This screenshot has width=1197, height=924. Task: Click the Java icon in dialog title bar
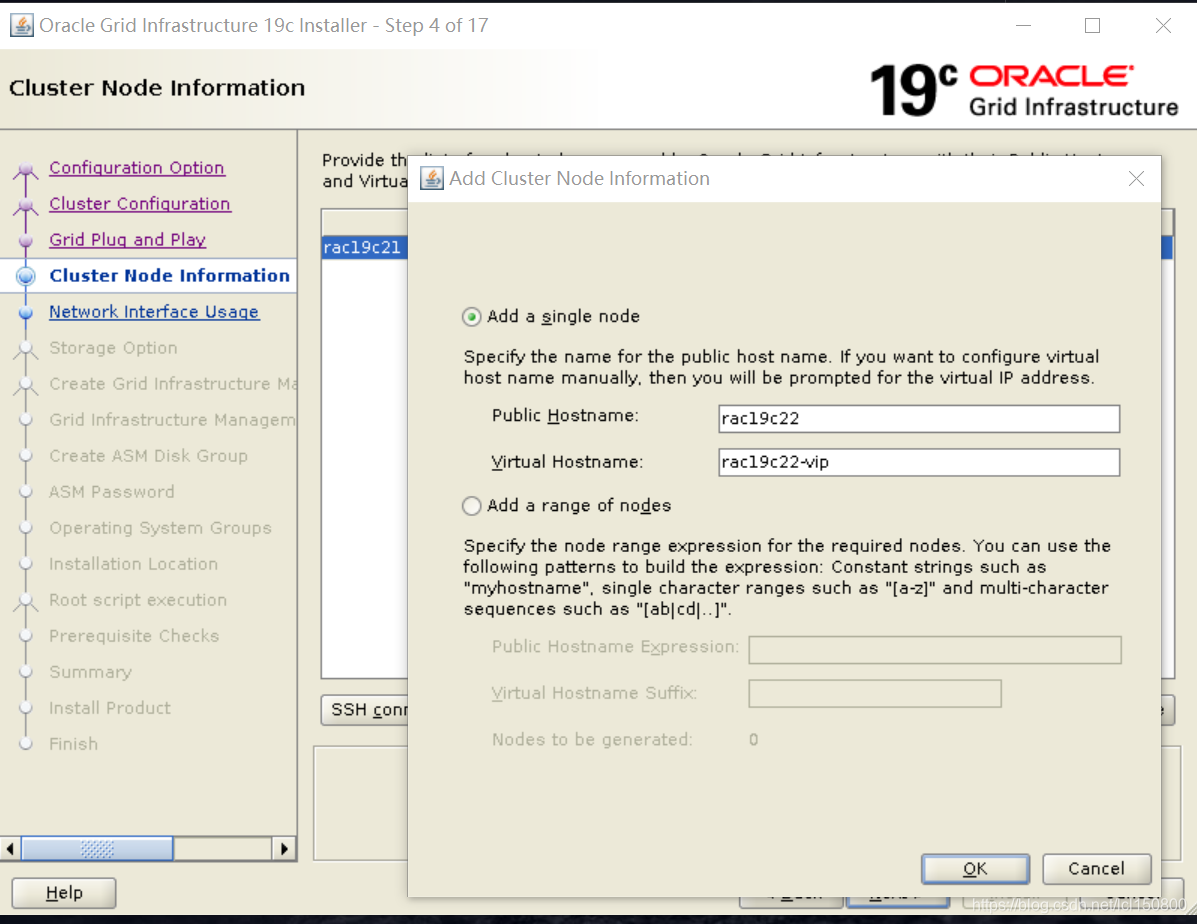(x=431, y=179)
